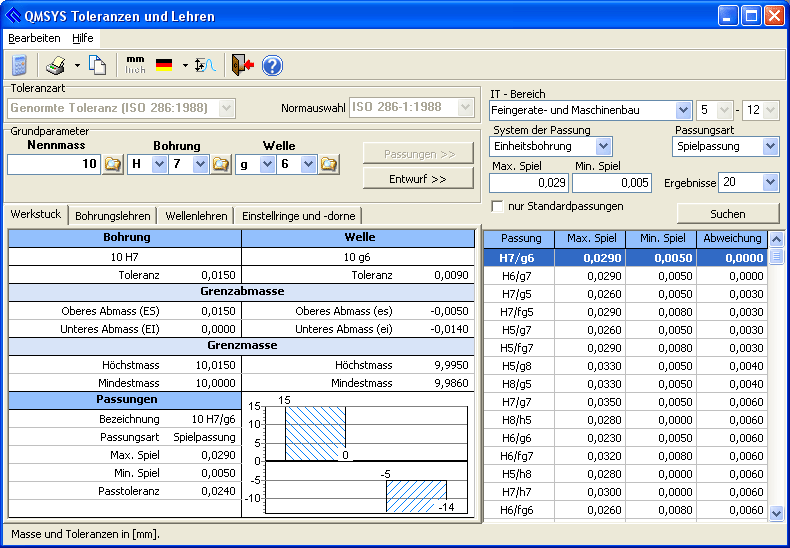Open System der Passung Einheitsbohrung dropdown
Screen dimensions: 790x548
pos(603,147)
